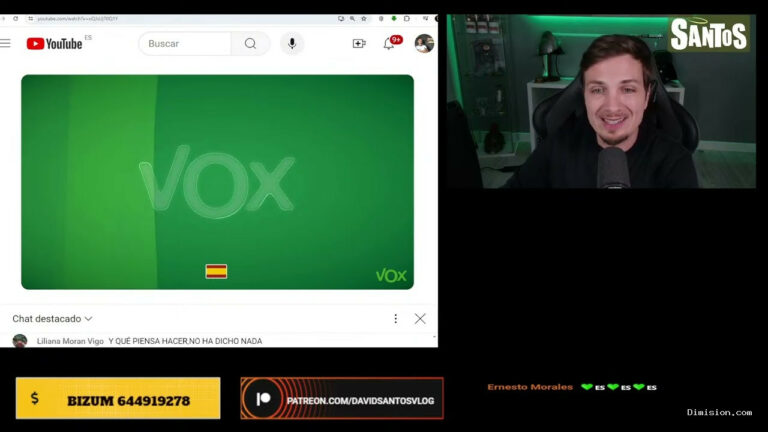Focus the Buscar search field

click(x=185, y=44)
